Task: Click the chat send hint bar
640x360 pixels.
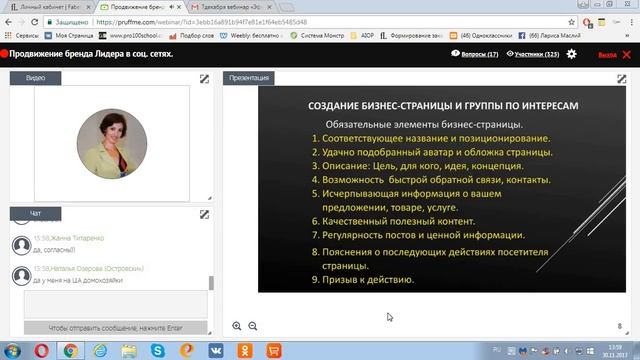Action: (116, 328)
